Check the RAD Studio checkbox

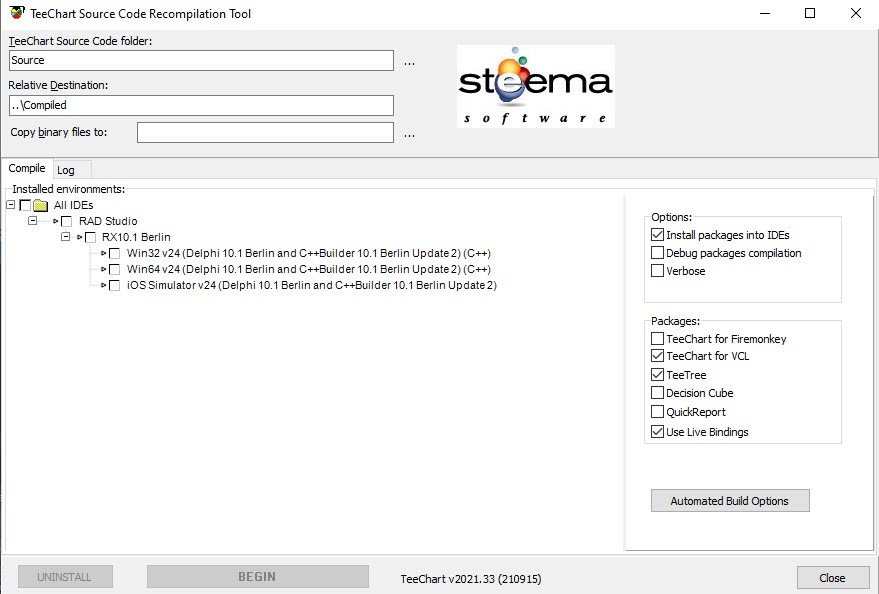point(66,221)
